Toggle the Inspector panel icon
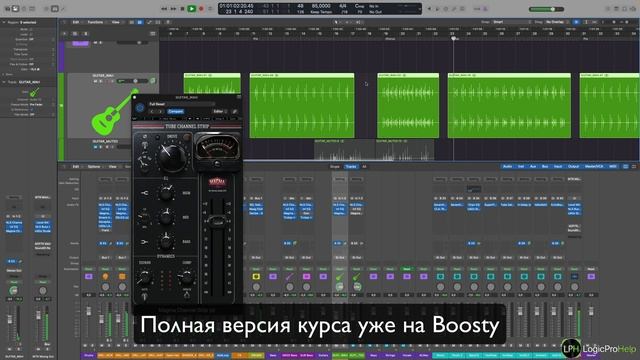Image resolution: width=640 pixels, height=360 pixels. pos(16,9)
